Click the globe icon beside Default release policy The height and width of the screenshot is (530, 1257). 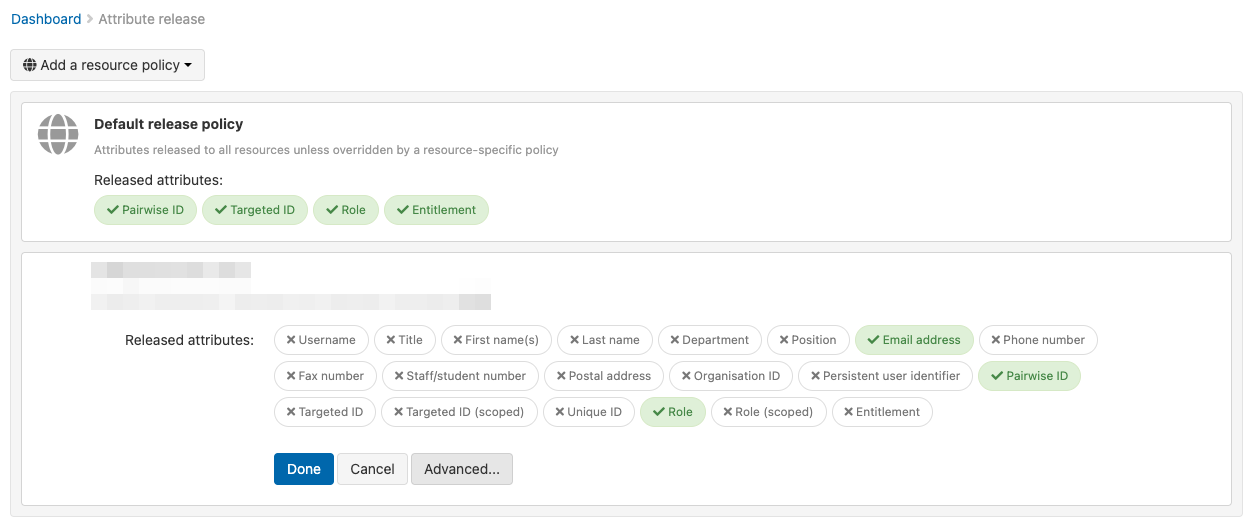58,134
